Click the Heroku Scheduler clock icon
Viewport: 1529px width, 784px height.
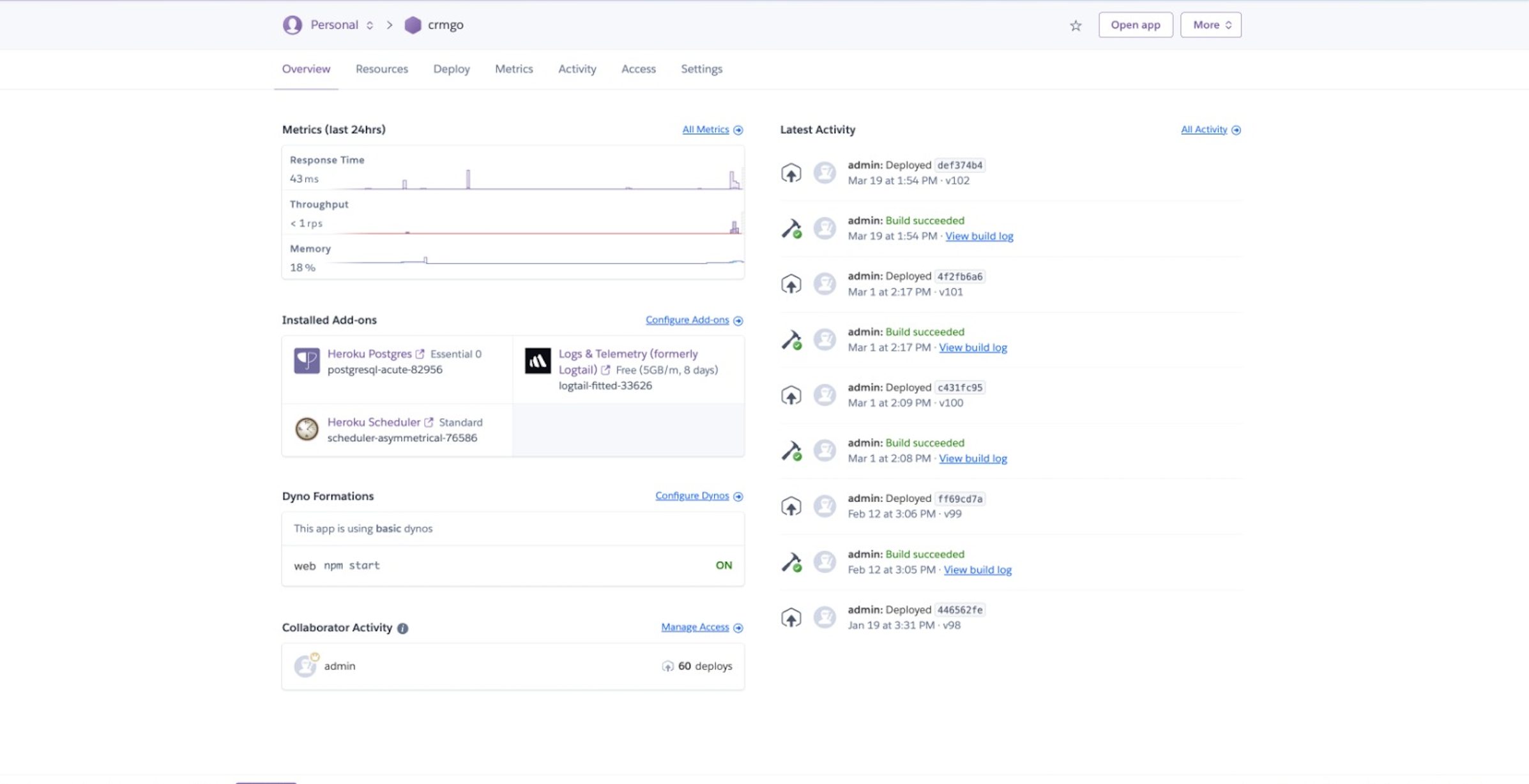tap(307, 429)
